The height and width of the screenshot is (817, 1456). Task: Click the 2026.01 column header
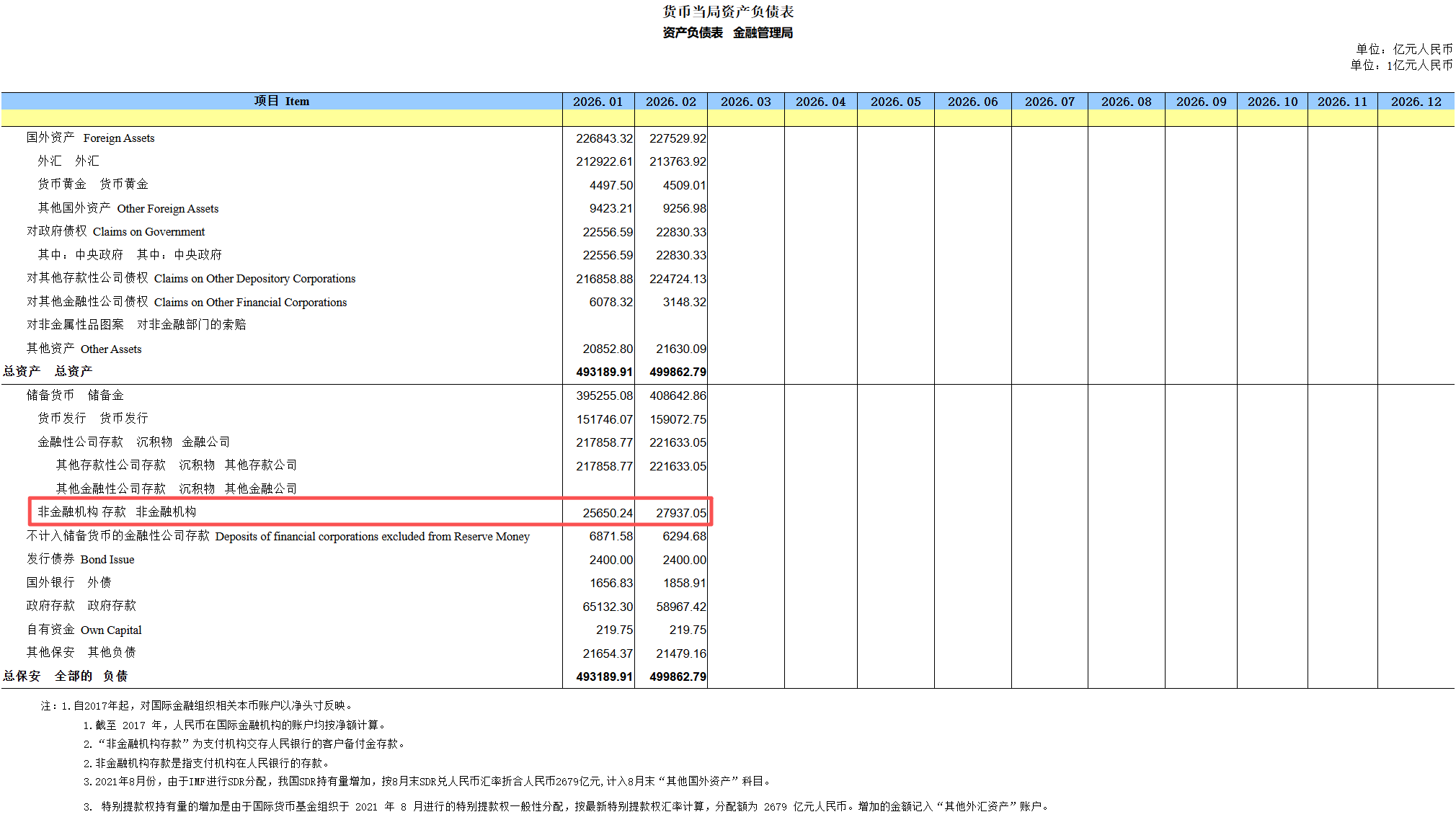[x=598, y=102]
